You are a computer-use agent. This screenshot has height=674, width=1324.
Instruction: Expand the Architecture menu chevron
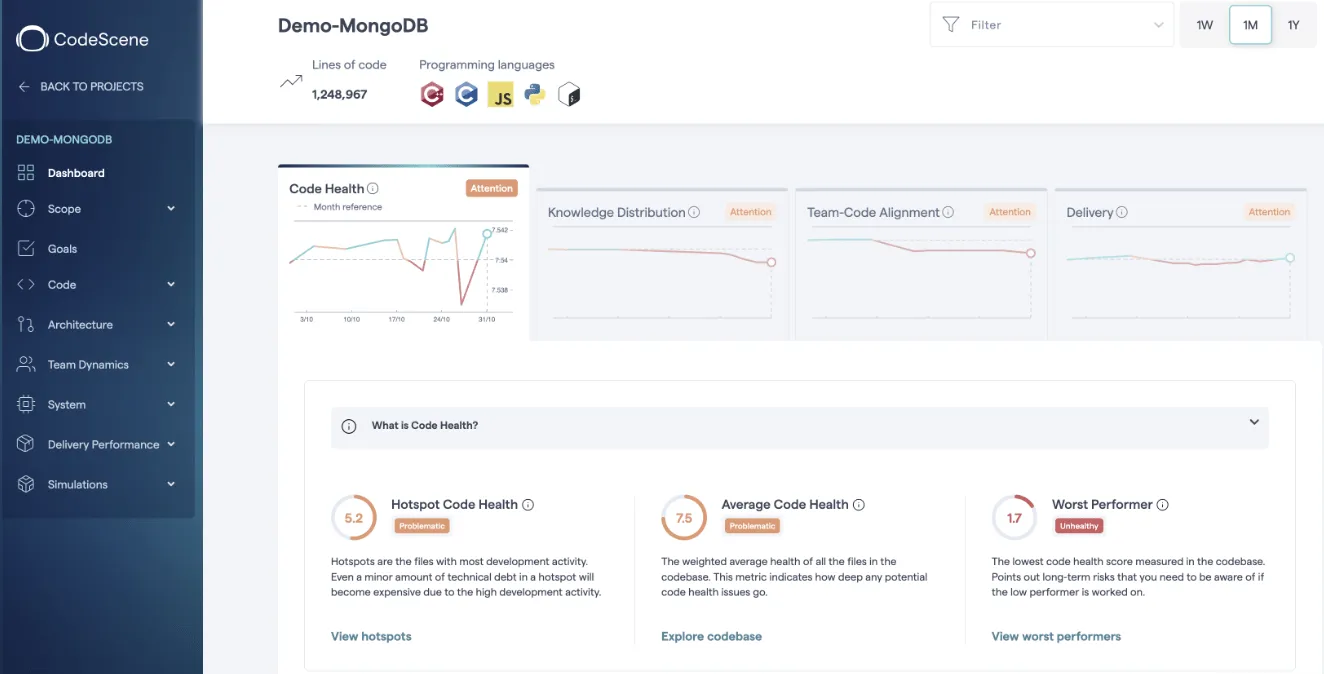171,325
